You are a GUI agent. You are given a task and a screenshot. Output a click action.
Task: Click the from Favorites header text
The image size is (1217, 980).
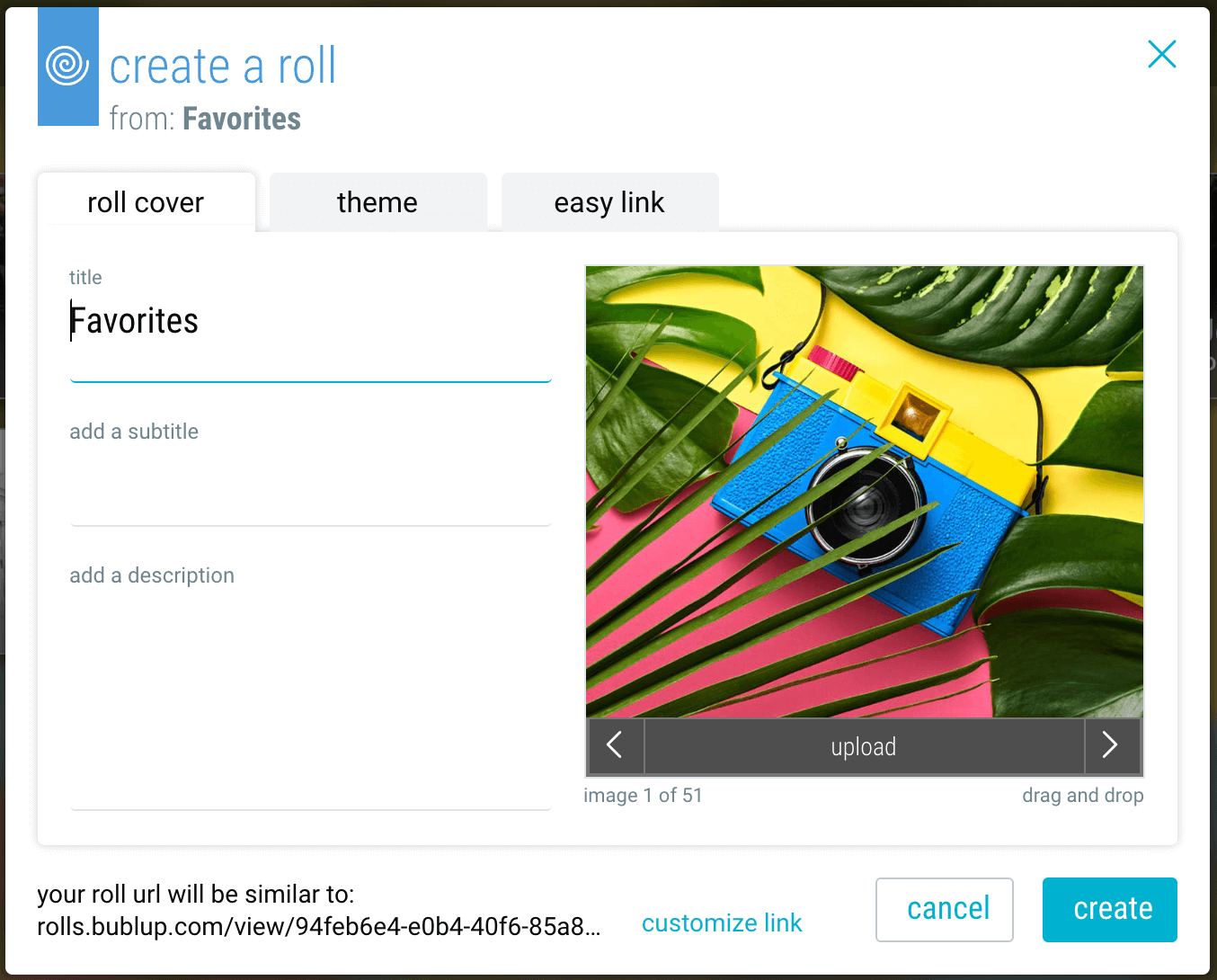[205, 118]
